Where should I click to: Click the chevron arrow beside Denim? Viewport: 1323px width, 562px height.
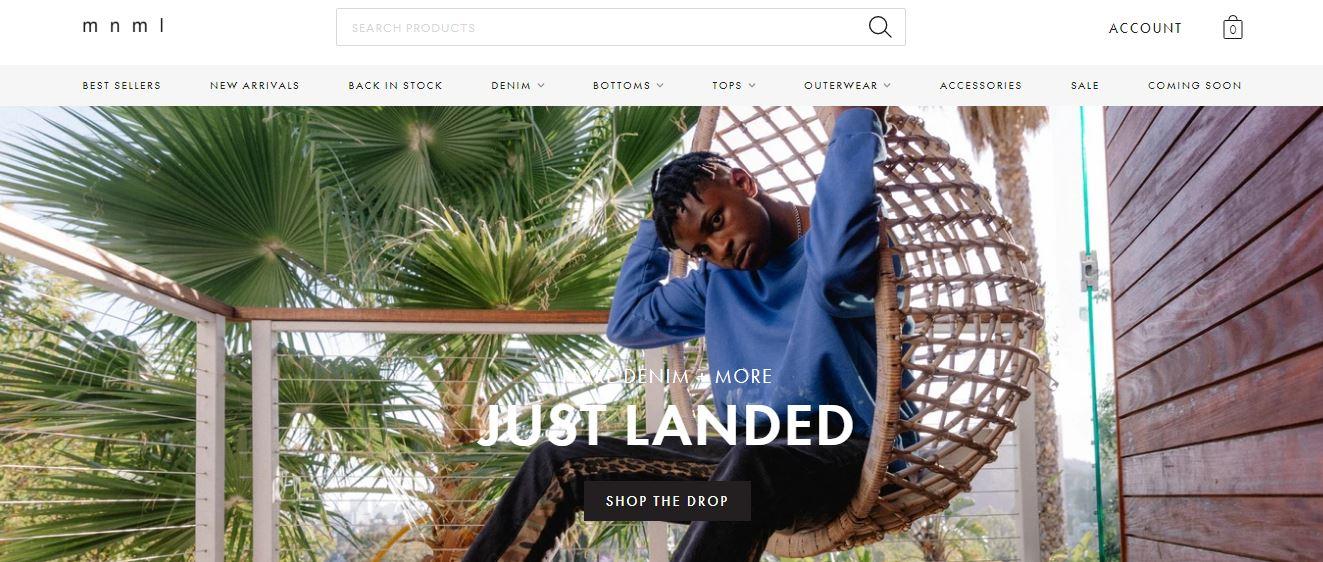click(541, 86)
